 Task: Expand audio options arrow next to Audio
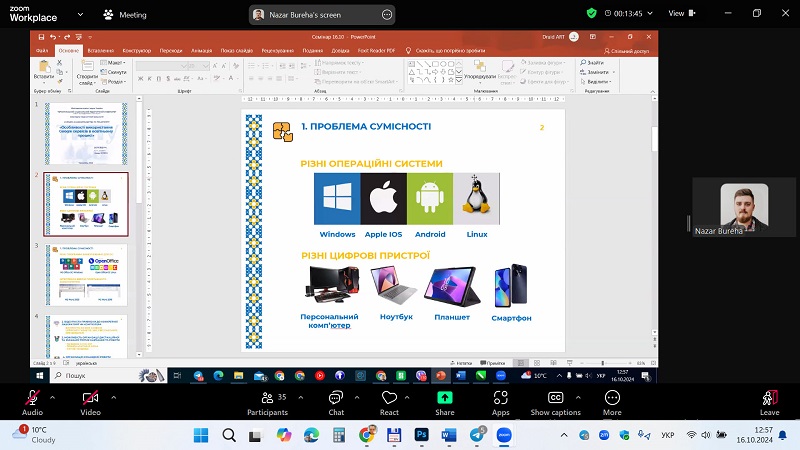point(53,397)
